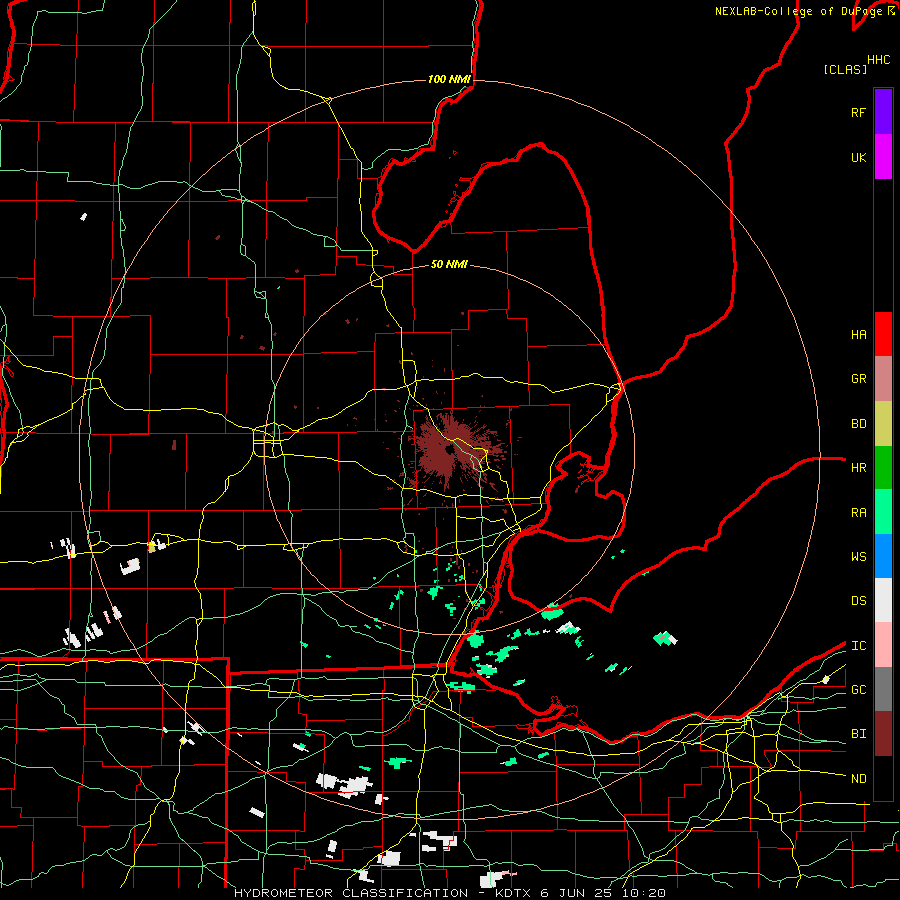Click the IC legend label

point(858,646)
